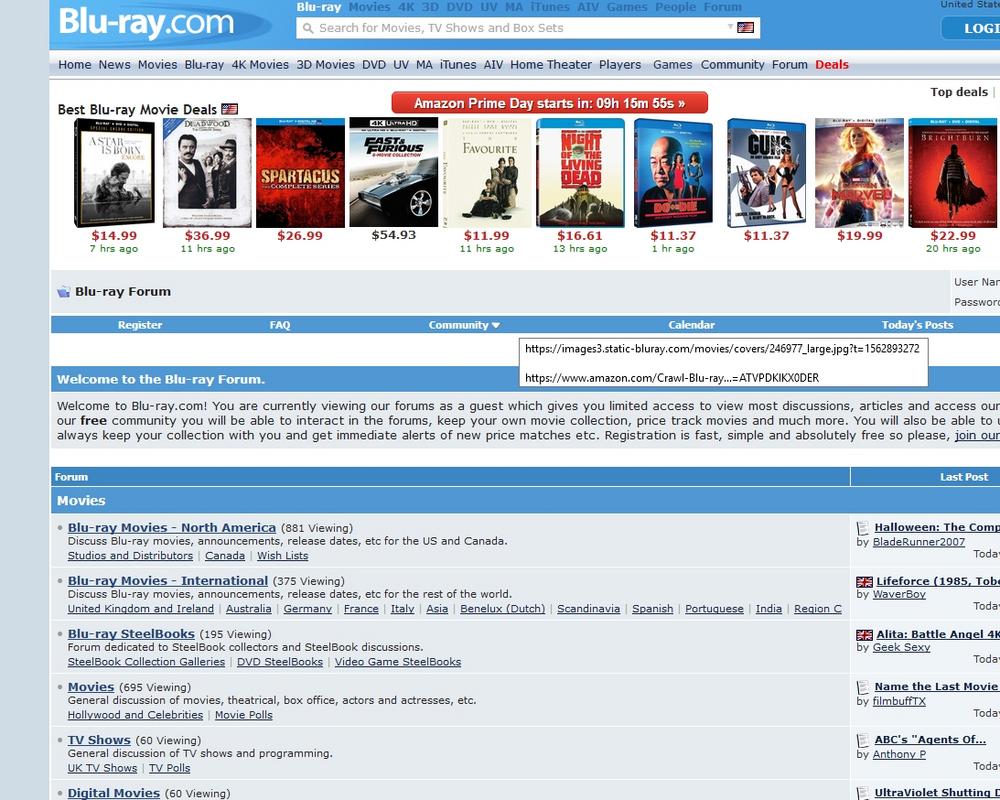The height and width of the screenshot is (800, 1000).
Task: Click the LOGIN button
Action: [973, 28]
